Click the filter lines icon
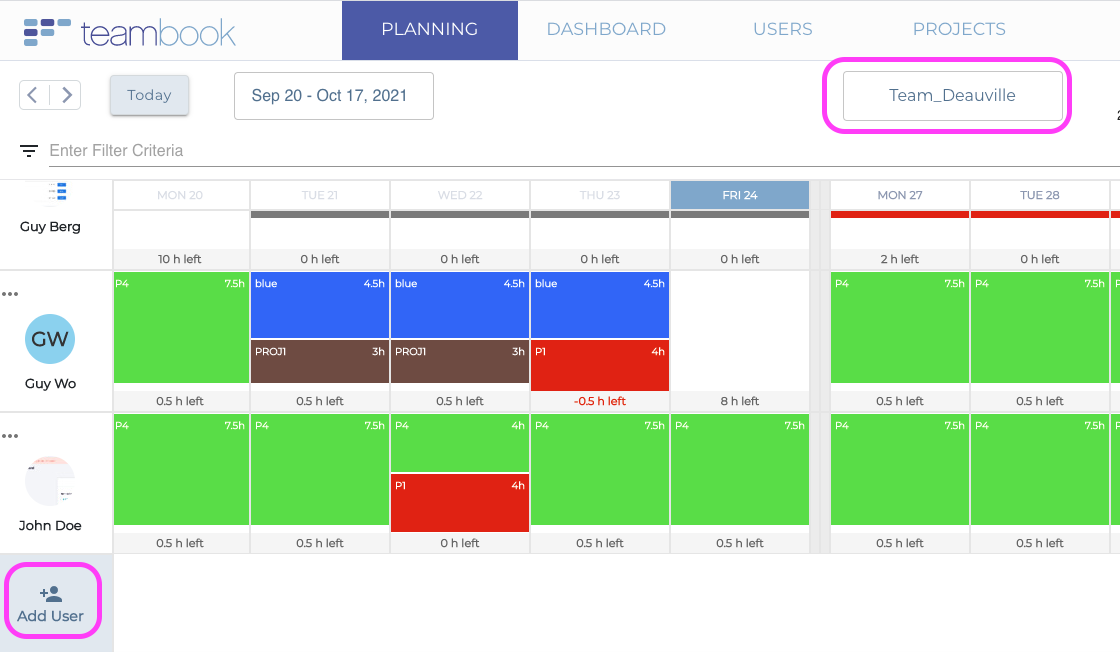This screenshot has height=652, width=1120. click(29, 151)
